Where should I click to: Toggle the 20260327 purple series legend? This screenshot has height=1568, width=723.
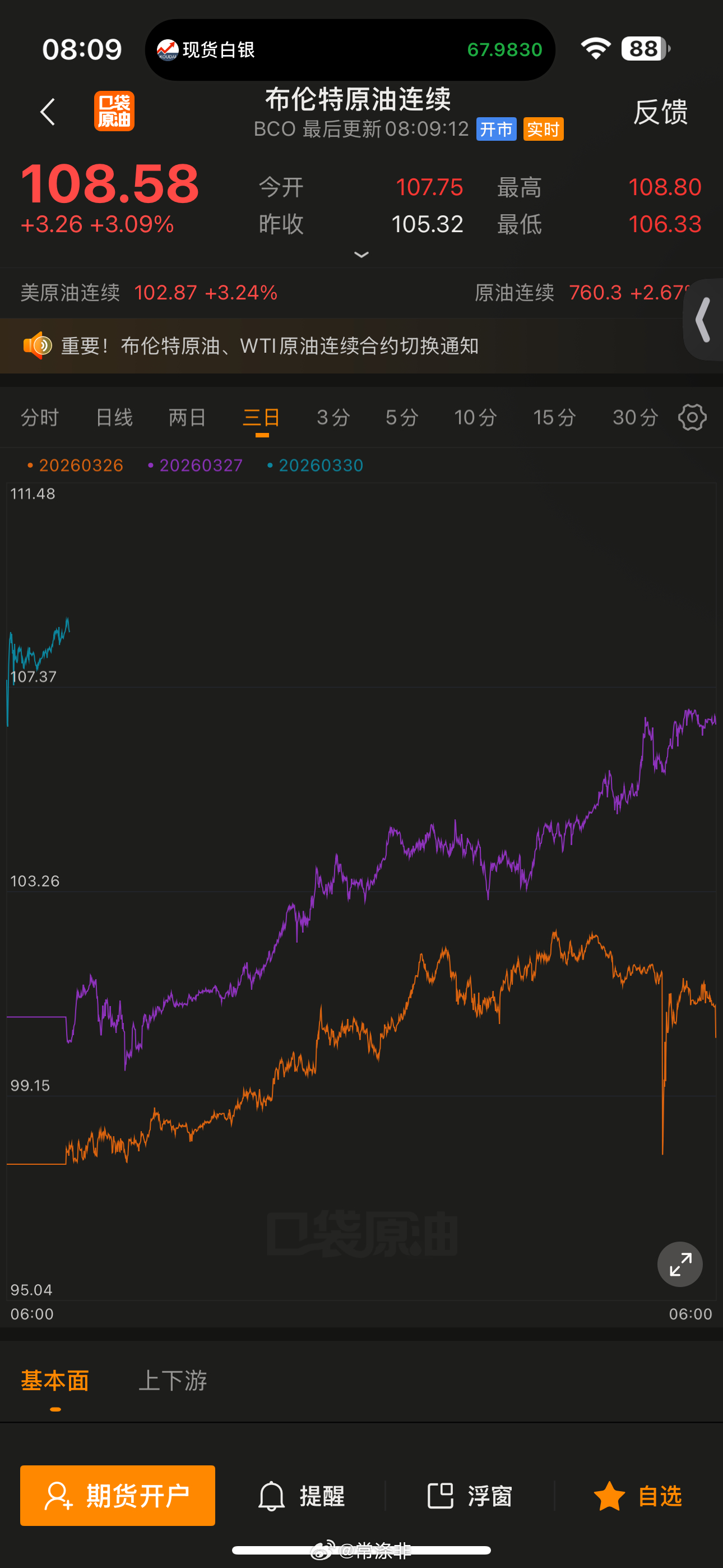196,465
